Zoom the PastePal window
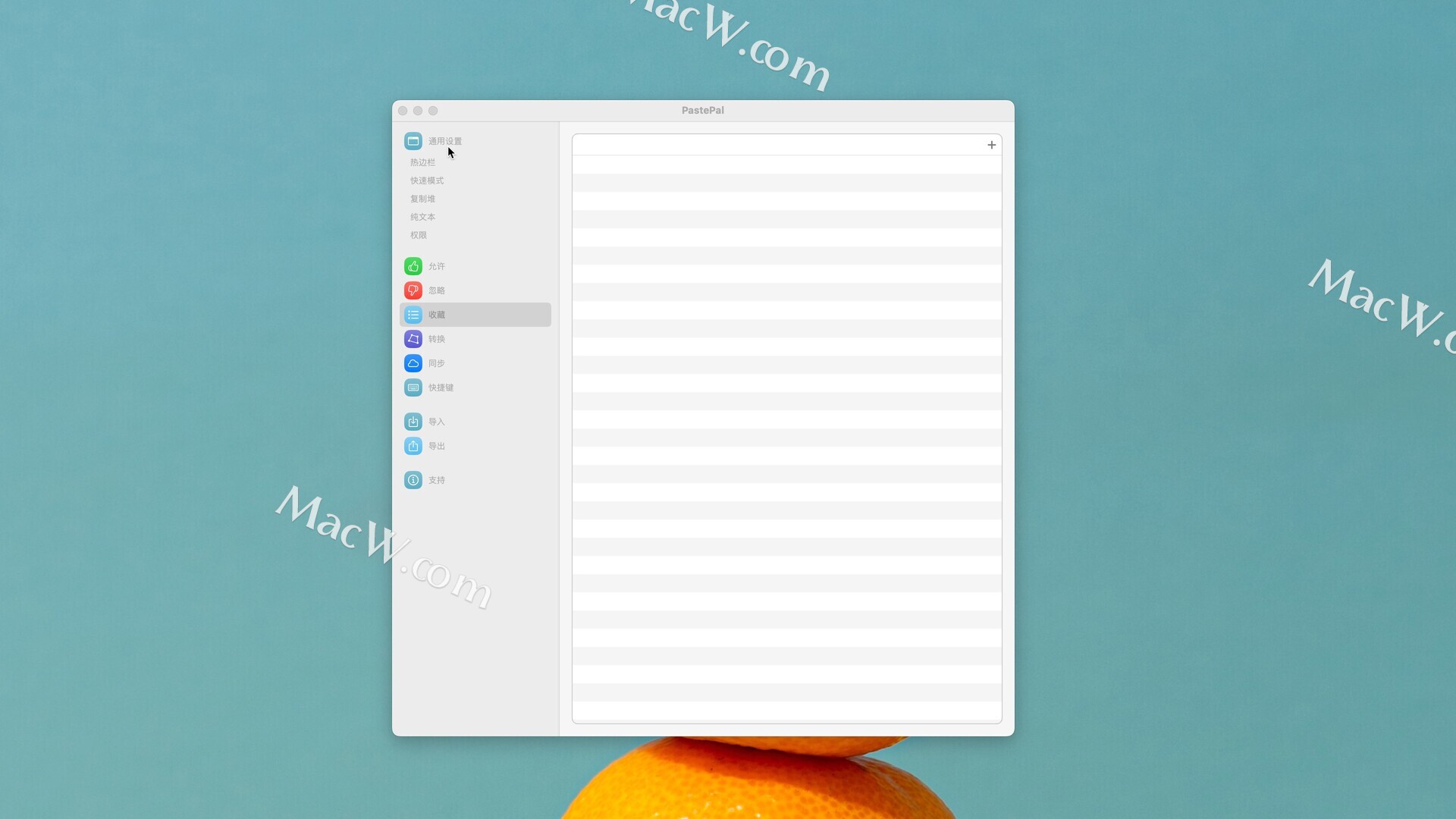The image size is (1456, 819). click(x=433, y=111)
